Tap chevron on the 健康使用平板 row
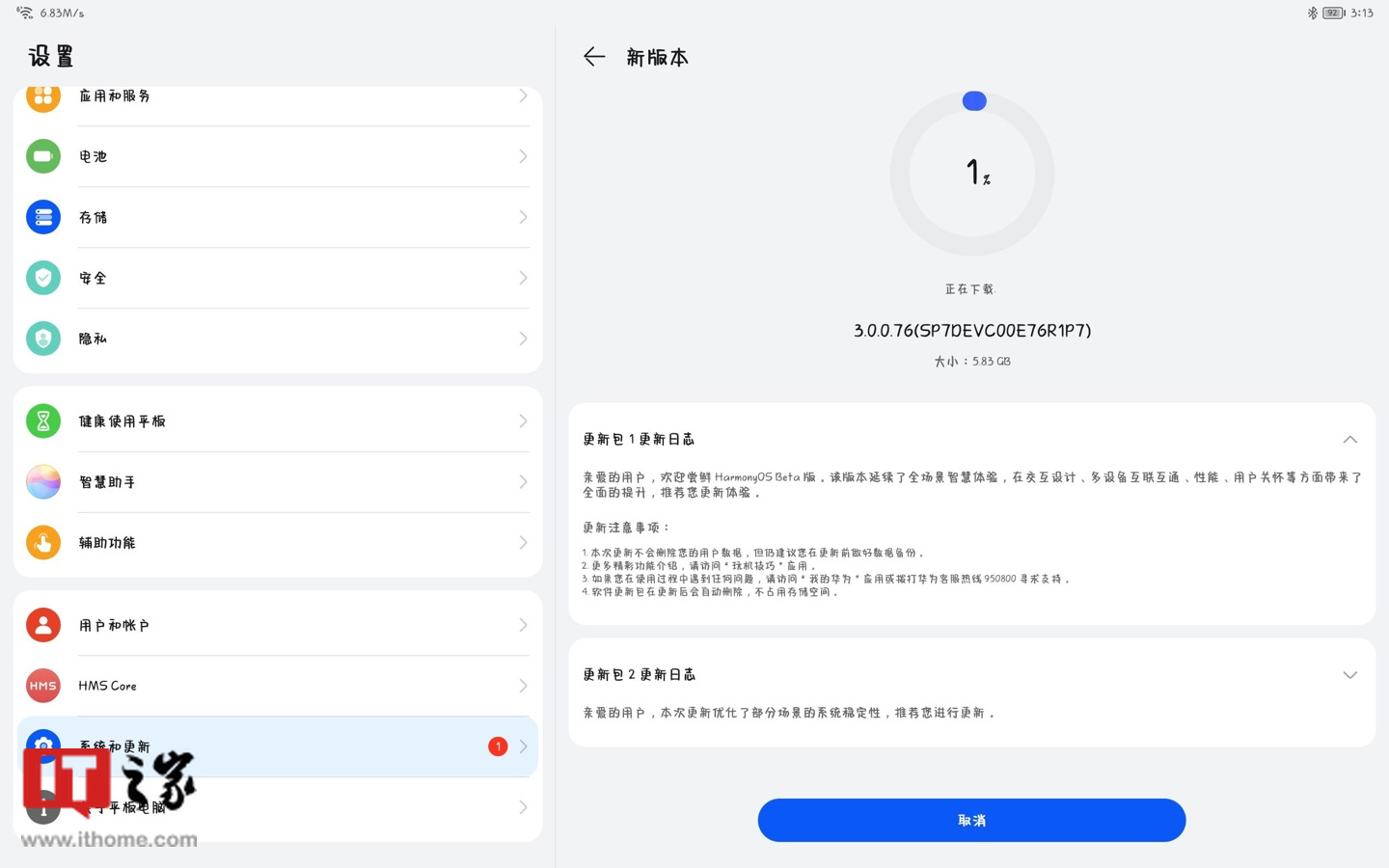Image resolution: width=1389 pixels, height=868 pixels. tap(523, 421)
